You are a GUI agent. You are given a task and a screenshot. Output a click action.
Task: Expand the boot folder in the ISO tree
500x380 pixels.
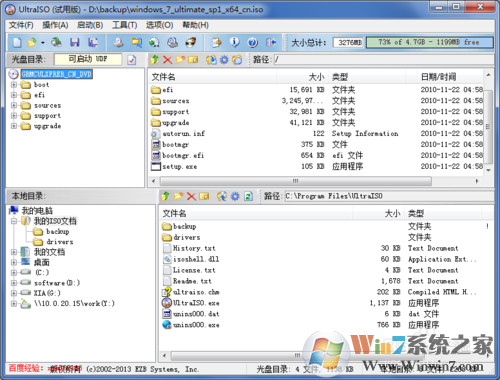(14, 85)
